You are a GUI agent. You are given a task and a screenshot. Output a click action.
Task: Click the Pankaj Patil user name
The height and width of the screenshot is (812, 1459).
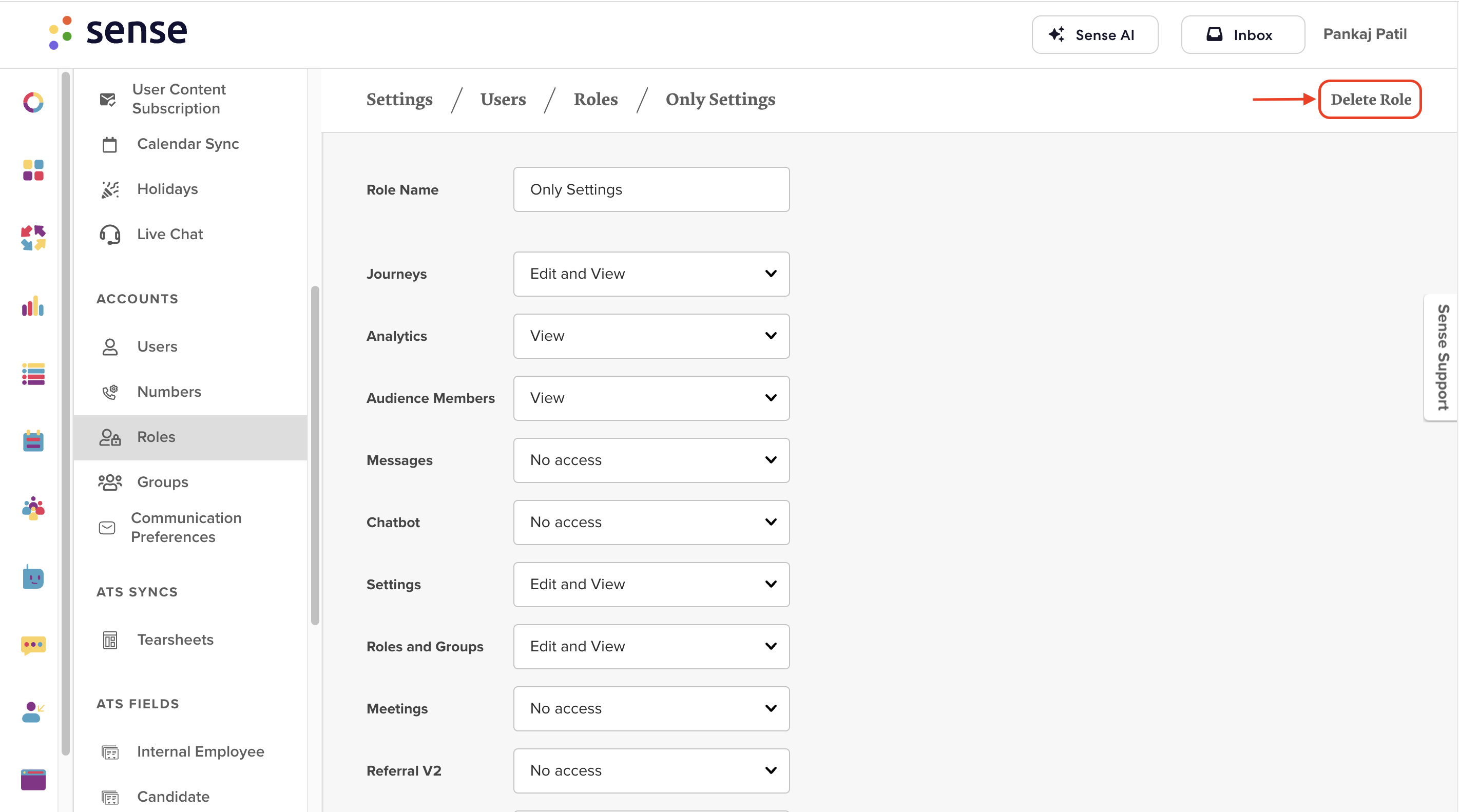tap(1365, 34)
